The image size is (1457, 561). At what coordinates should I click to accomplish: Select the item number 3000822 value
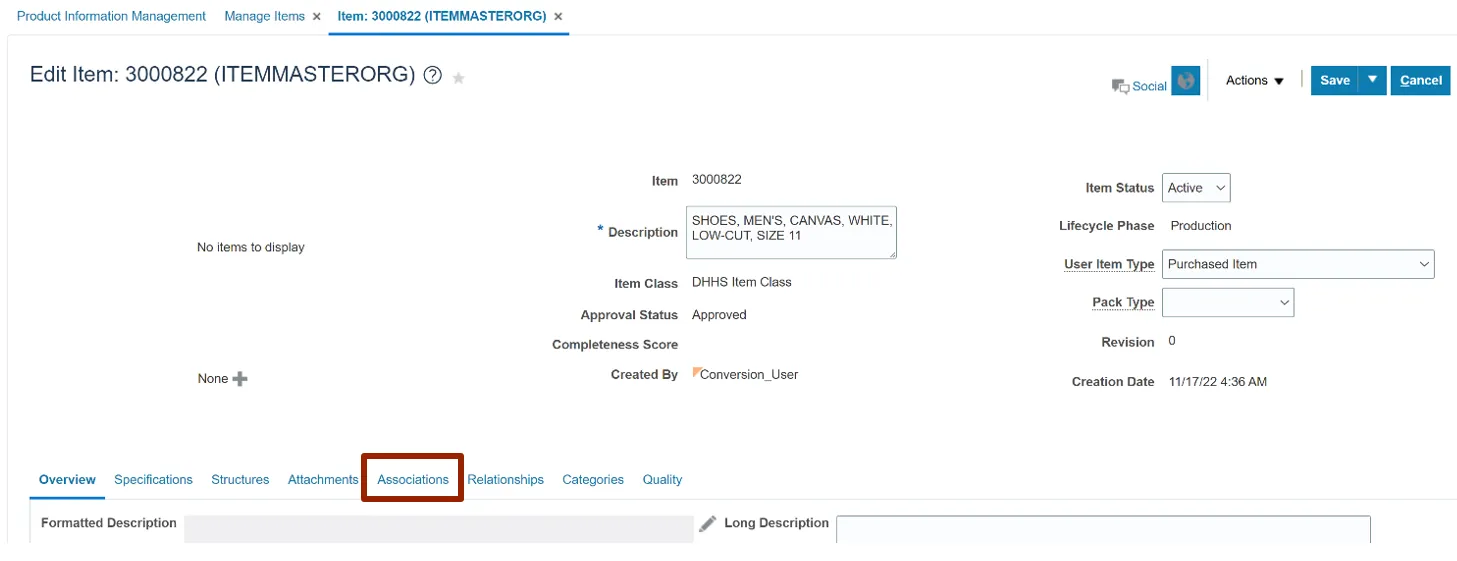[717, 180]
